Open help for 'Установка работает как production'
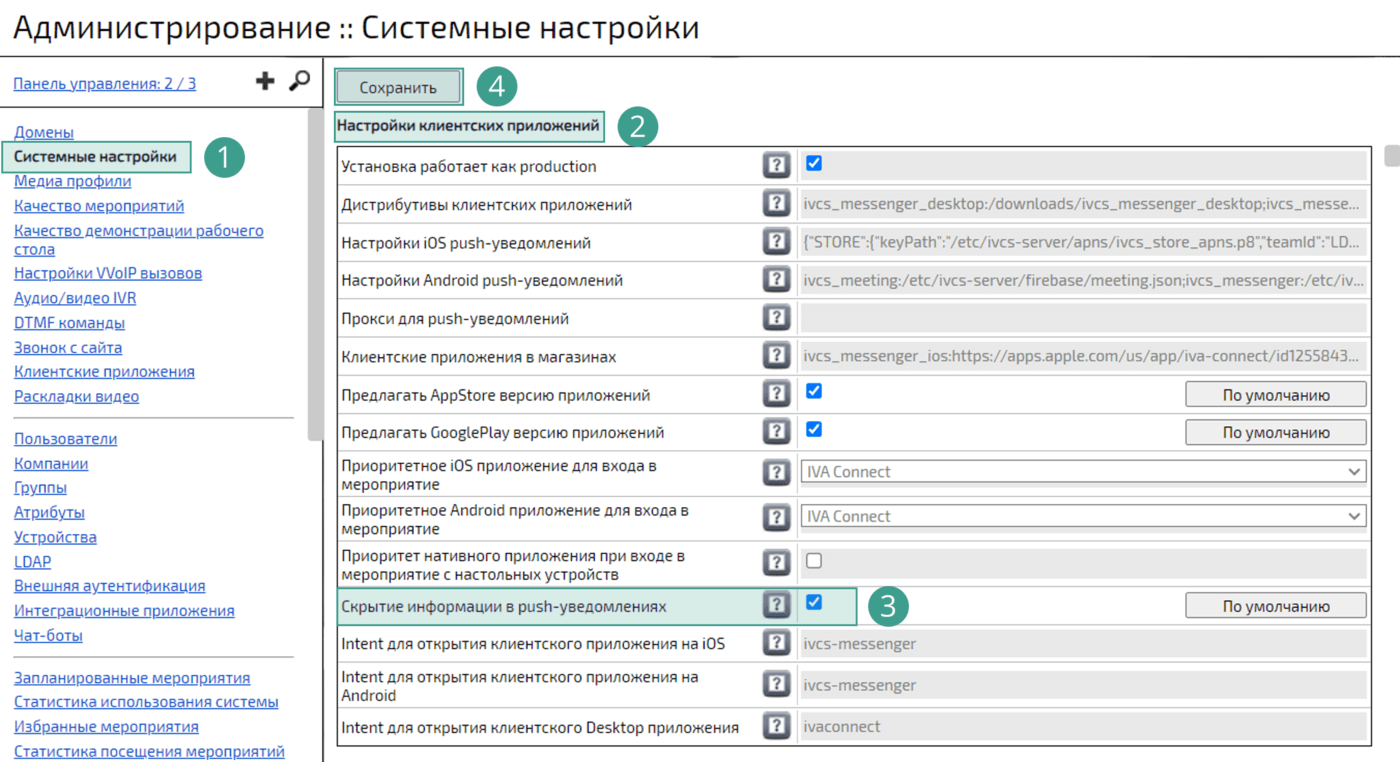This screenshot has height=762, width=1400. point(776,164)
